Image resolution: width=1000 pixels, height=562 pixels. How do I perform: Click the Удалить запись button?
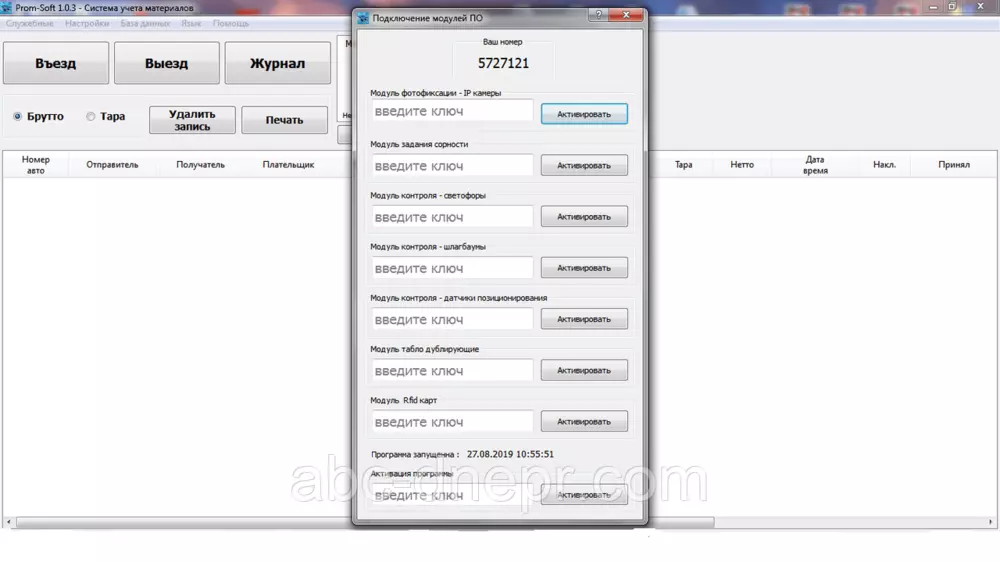[x=192, y=120]
